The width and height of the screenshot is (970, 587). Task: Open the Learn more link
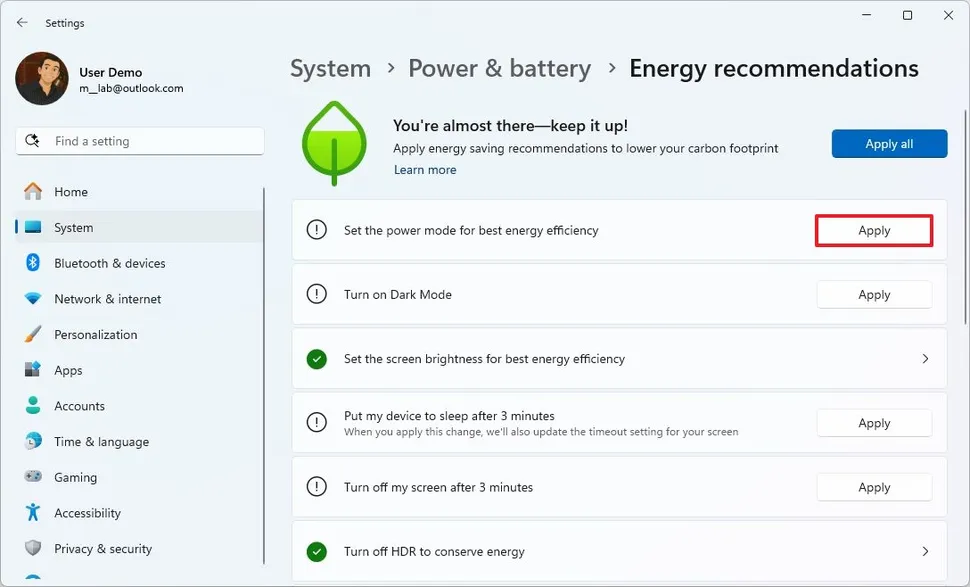[425, 169]
